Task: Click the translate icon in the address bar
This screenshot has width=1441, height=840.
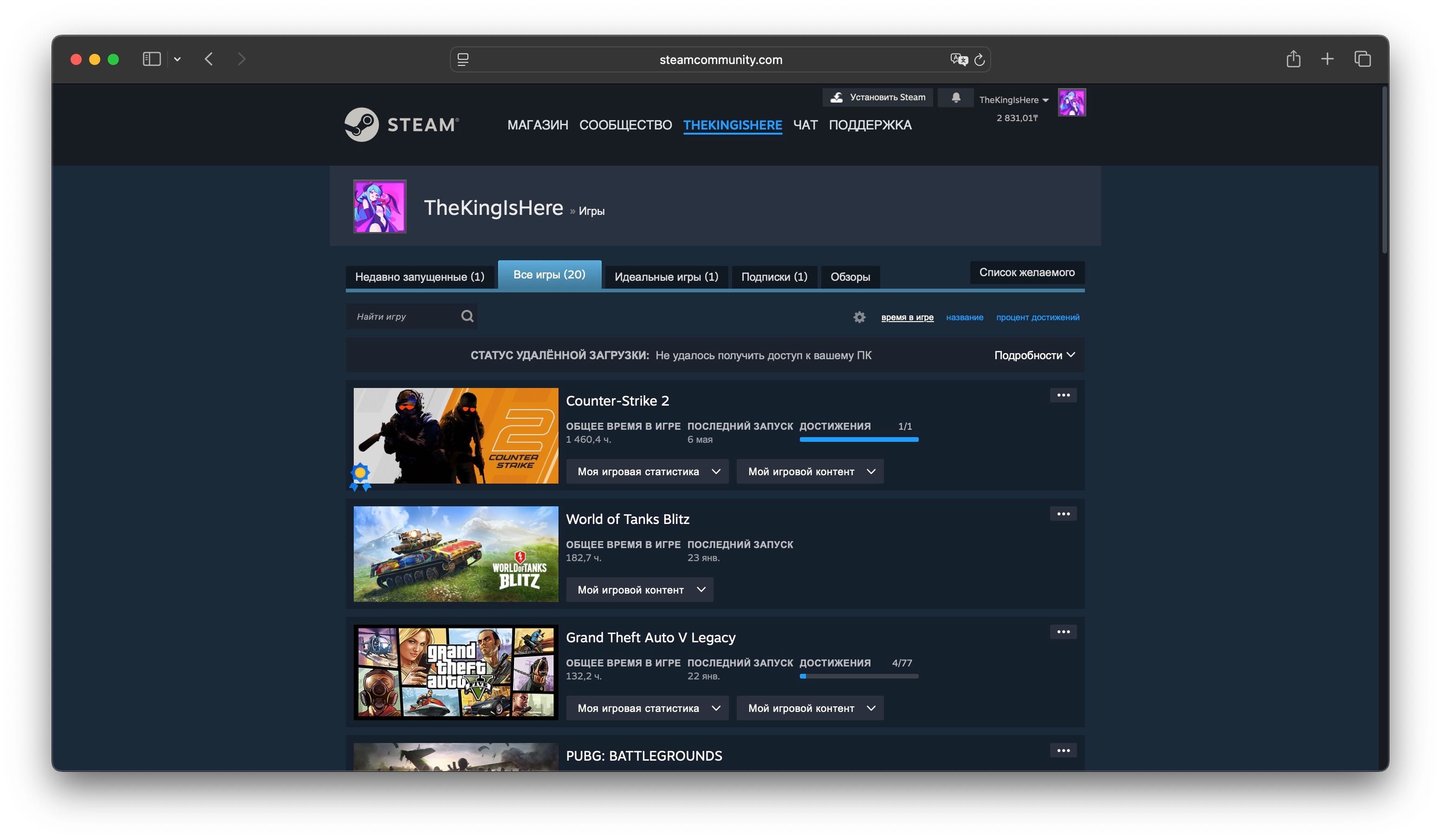Action: click(958, 59)
